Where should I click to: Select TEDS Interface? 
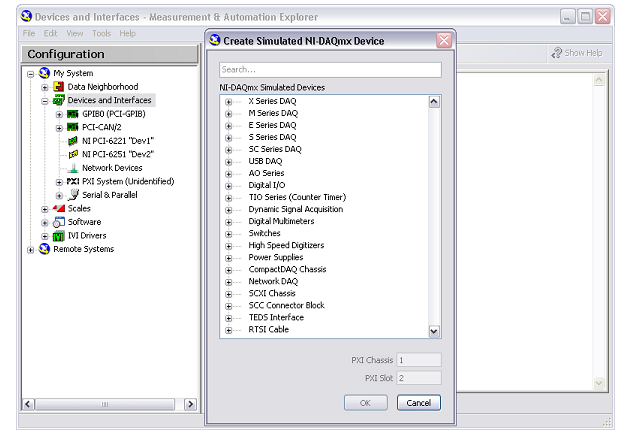click(276, 318)
